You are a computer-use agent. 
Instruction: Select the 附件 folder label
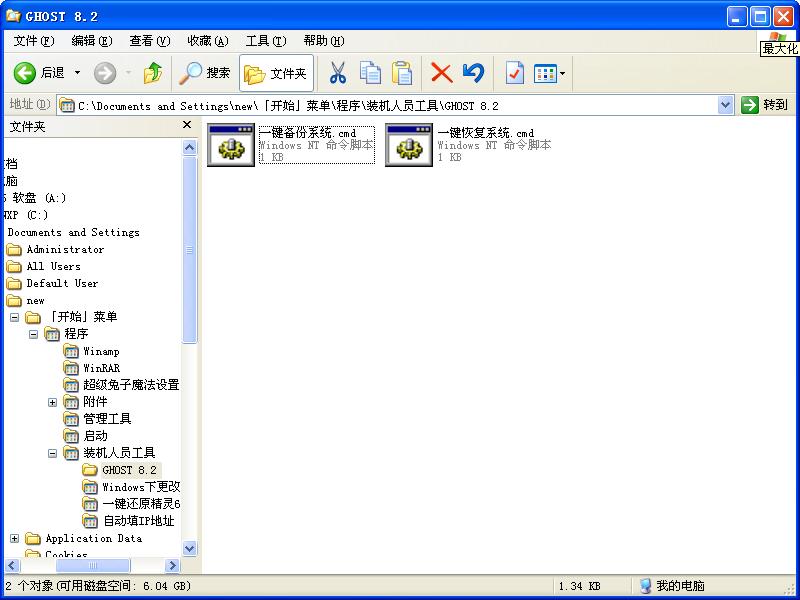(95, 402)
